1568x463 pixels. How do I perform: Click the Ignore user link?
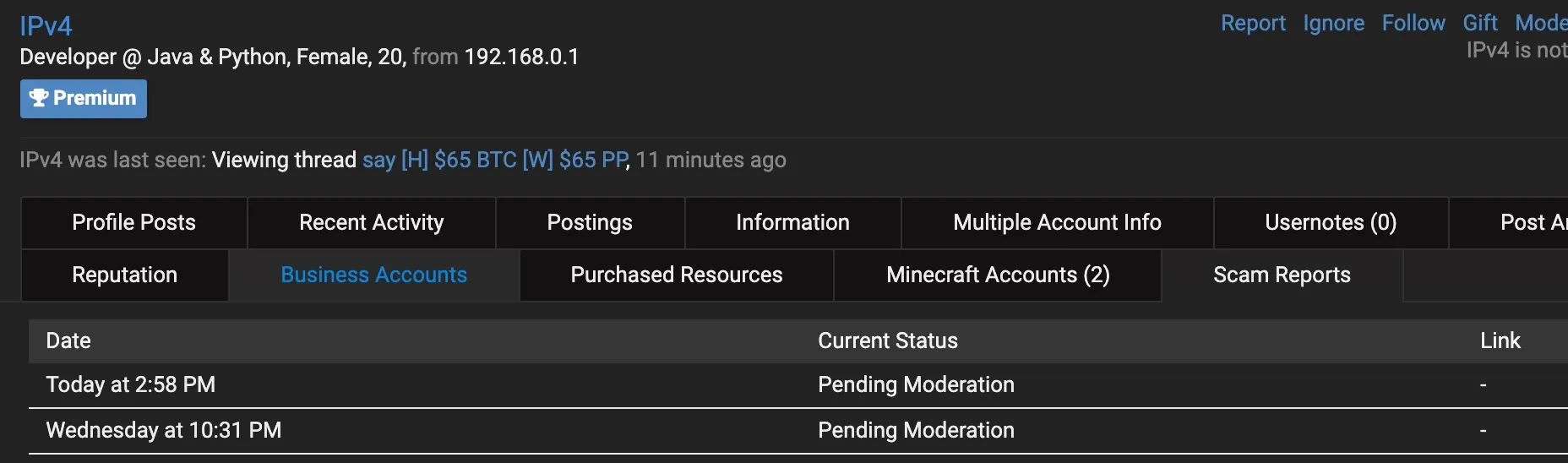[1333, 24]
